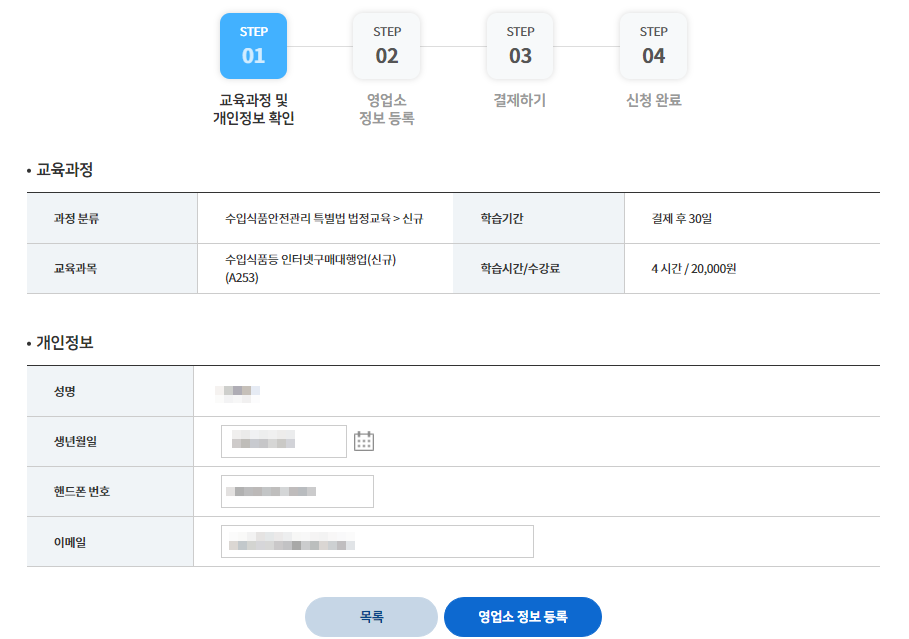Focus the 이메일 input field
Viewport: 909px width, 639px height.
[377, 542]
